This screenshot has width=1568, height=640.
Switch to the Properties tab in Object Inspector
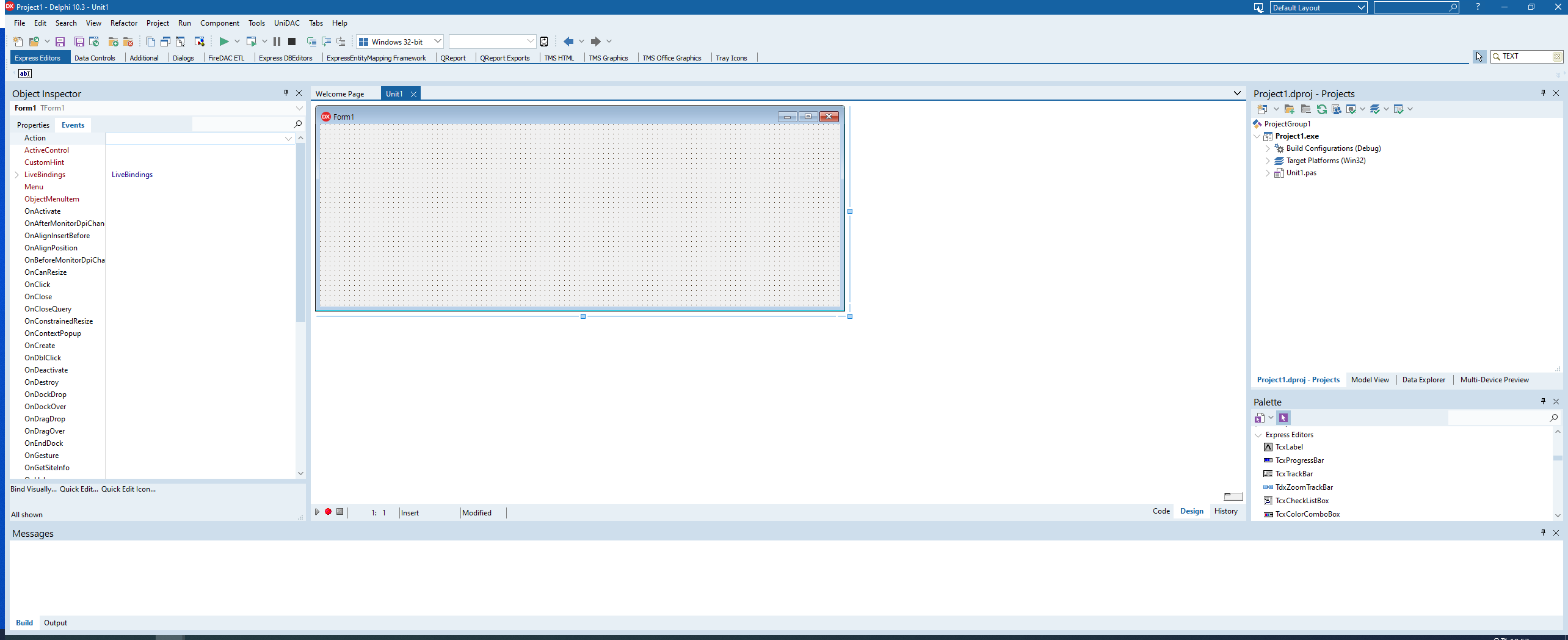[x=33, y=125]
